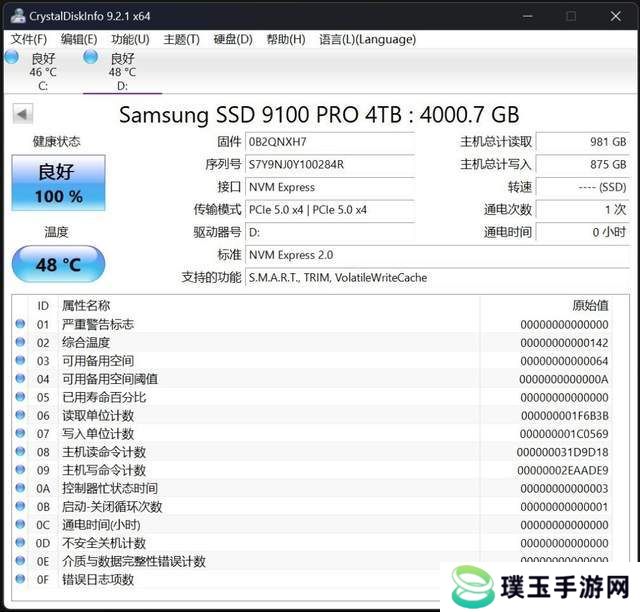The height and width of the screenshot is (612, 640).
Task: Click the status dot for attribute 0A
Action: [20, 487]
